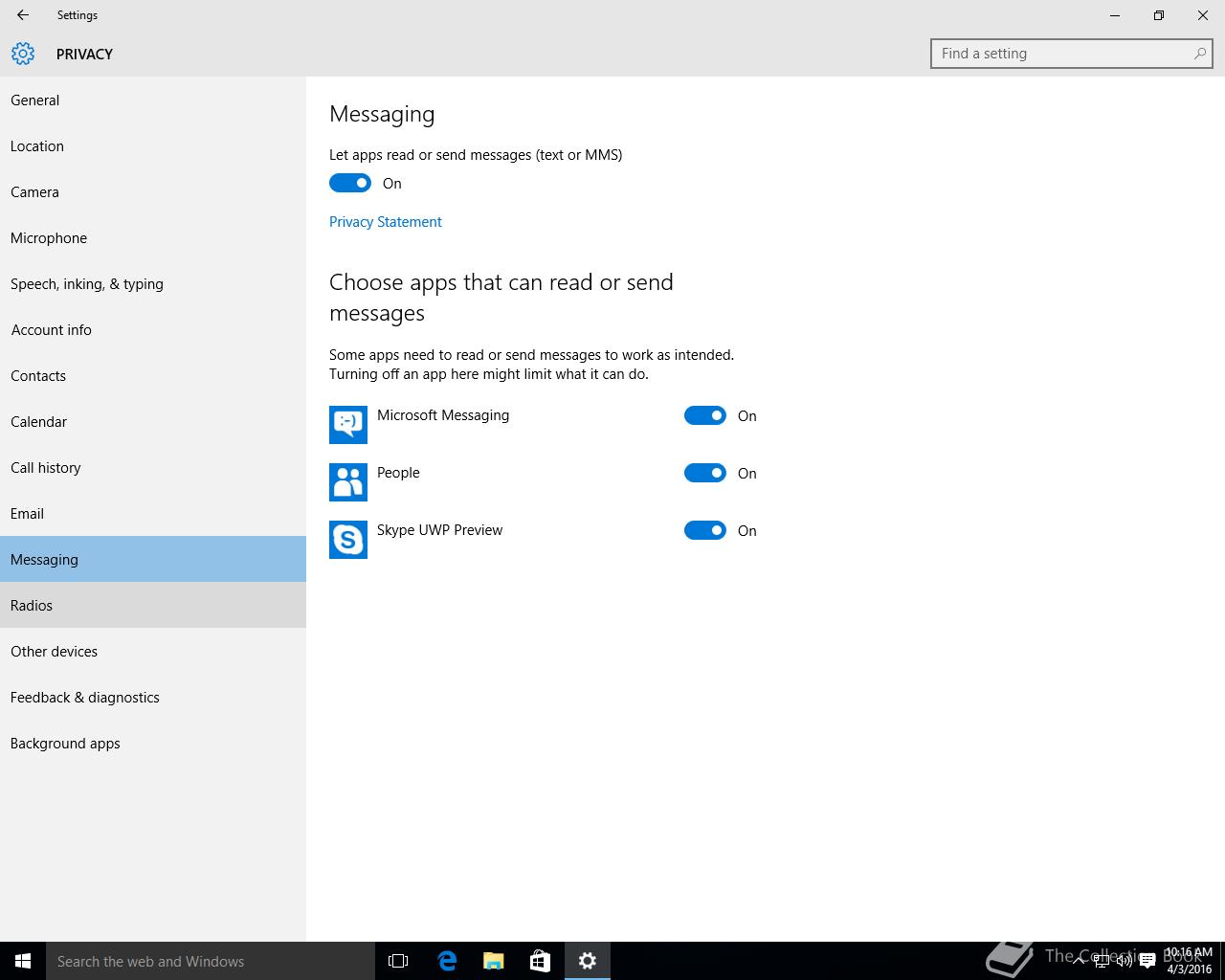Click the Settings gear taskbar icon
Viewport: 1225px width, 980px height.
(588, 961)
